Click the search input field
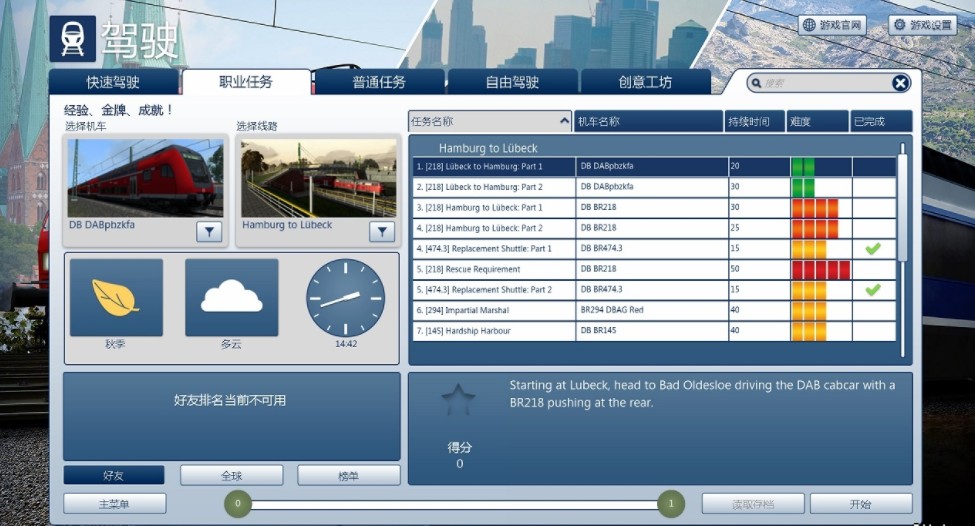Screen dimensions: 975x526 click(826, 83)
